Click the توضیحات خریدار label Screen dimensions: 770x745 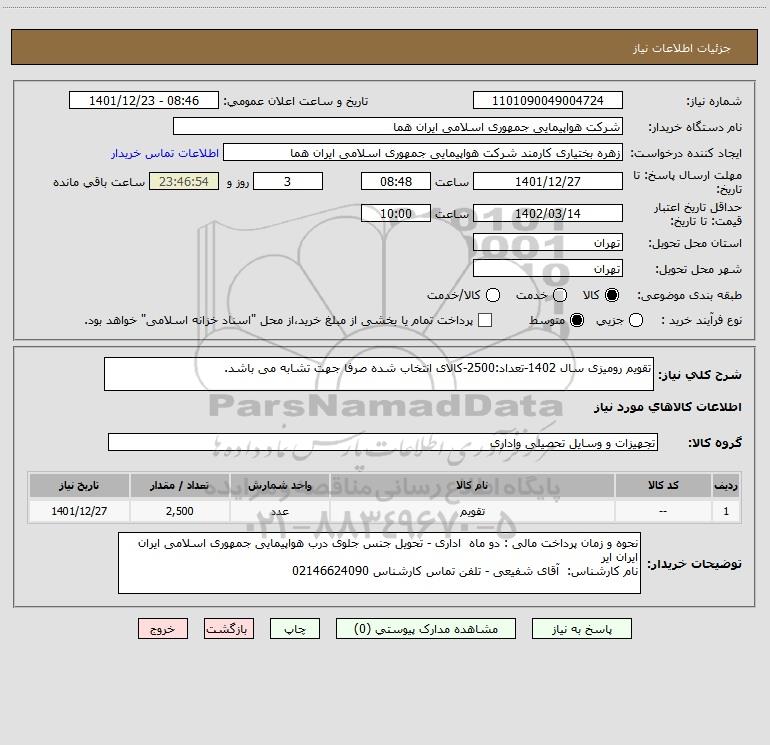point(694,564)
